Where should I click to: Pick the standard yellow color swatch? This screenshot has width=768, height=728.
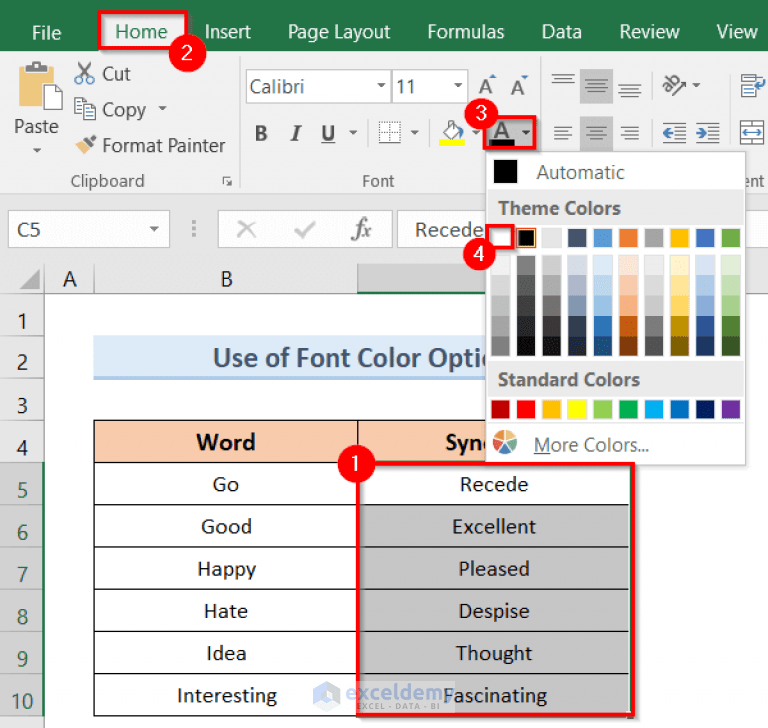pos(577,409)
